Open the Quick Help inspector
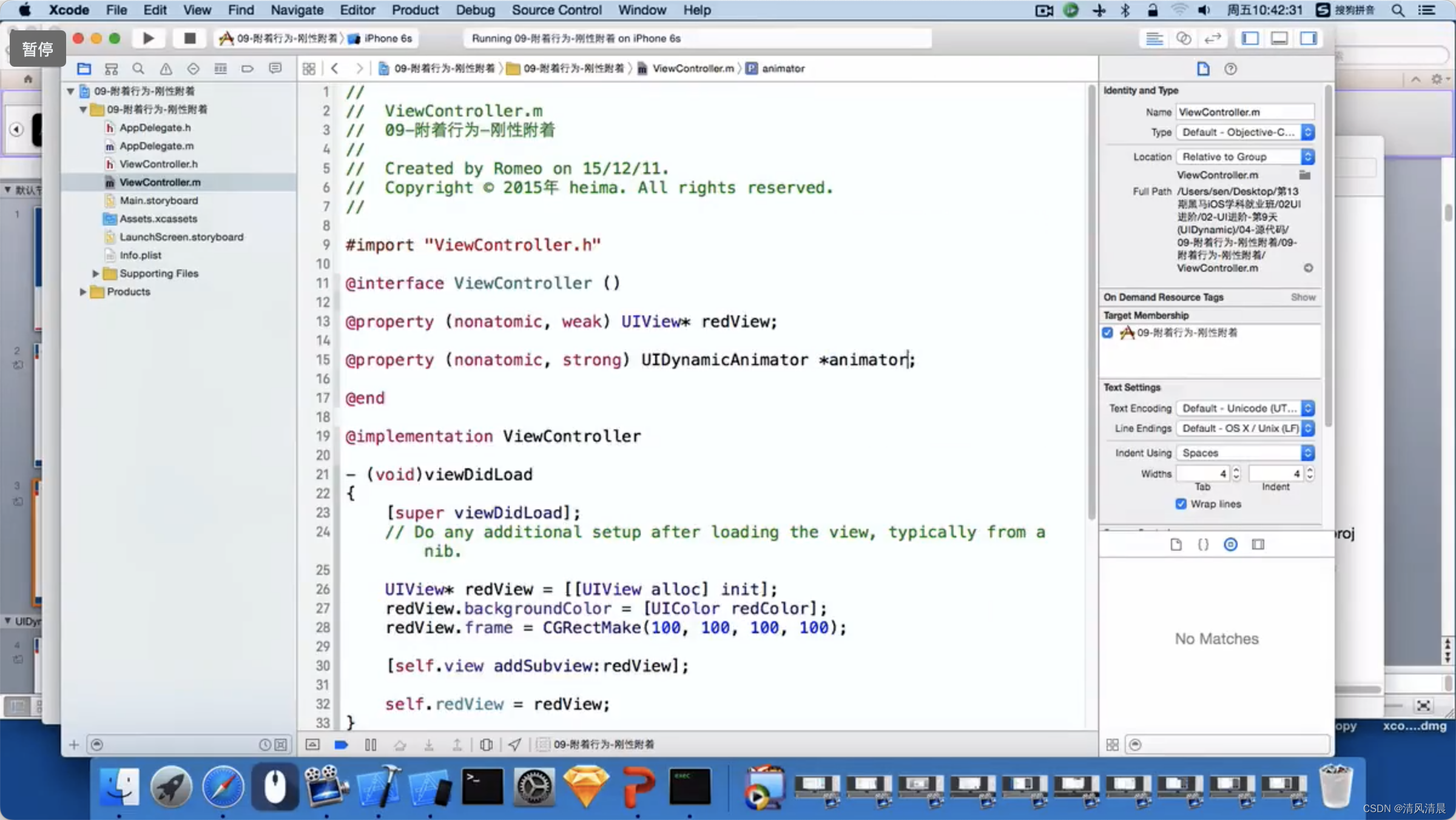1456x820 pixels. (1230, 69)
